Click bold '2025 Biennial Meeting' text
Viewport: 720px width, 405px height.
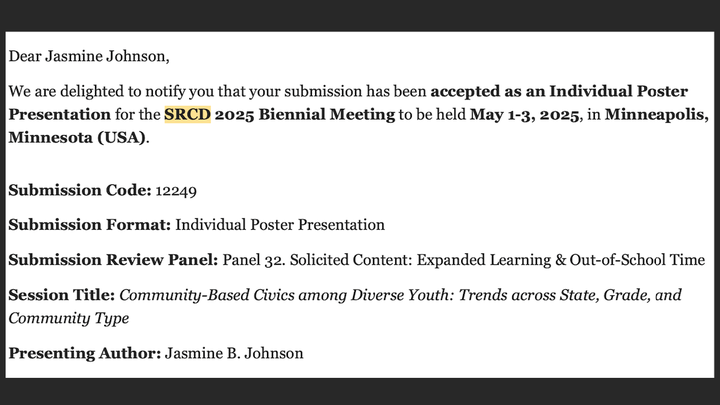pyautogui.click(x=305, y=114)
